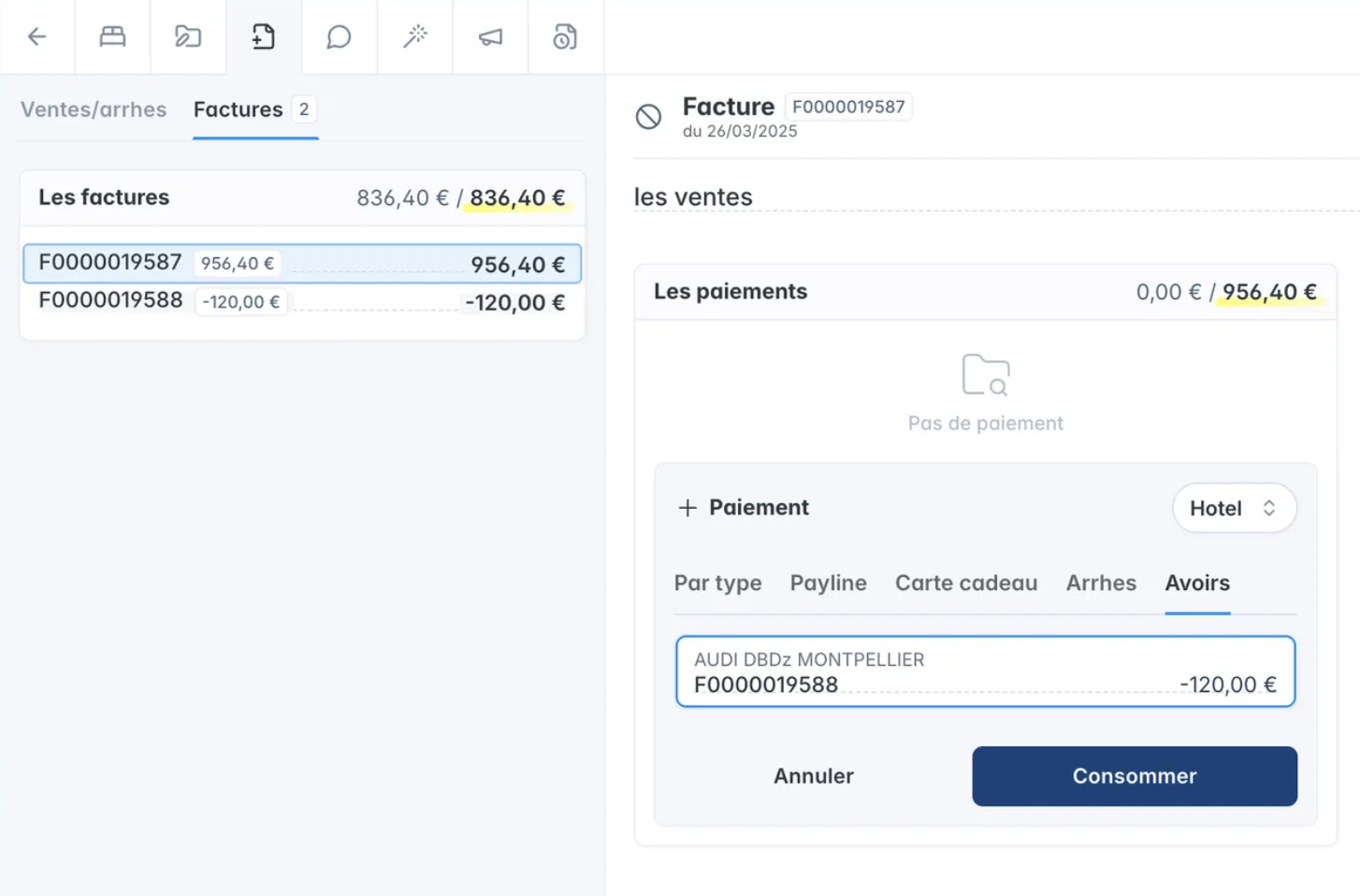Click the les ventes section heading
This screenshot has width=1360, height=896.
pos(693,197)
